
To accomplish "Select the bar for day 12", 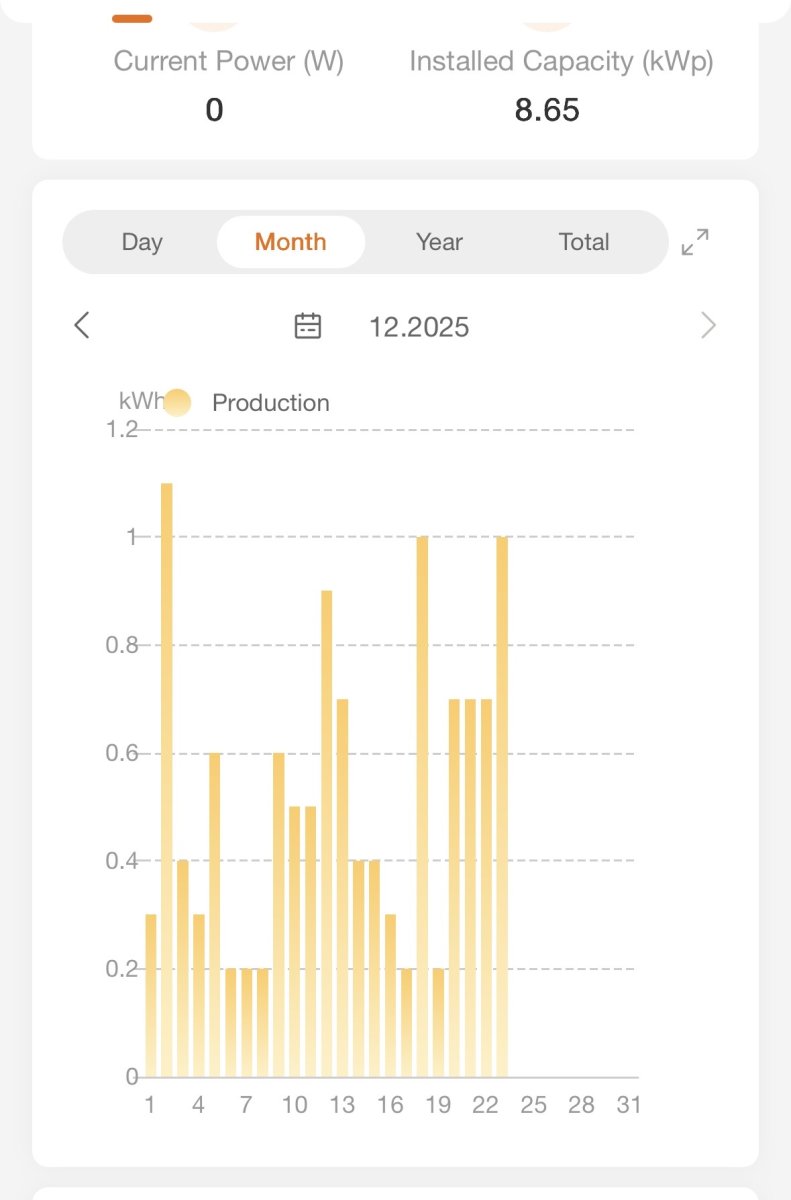I will click(x=326, y=833).
